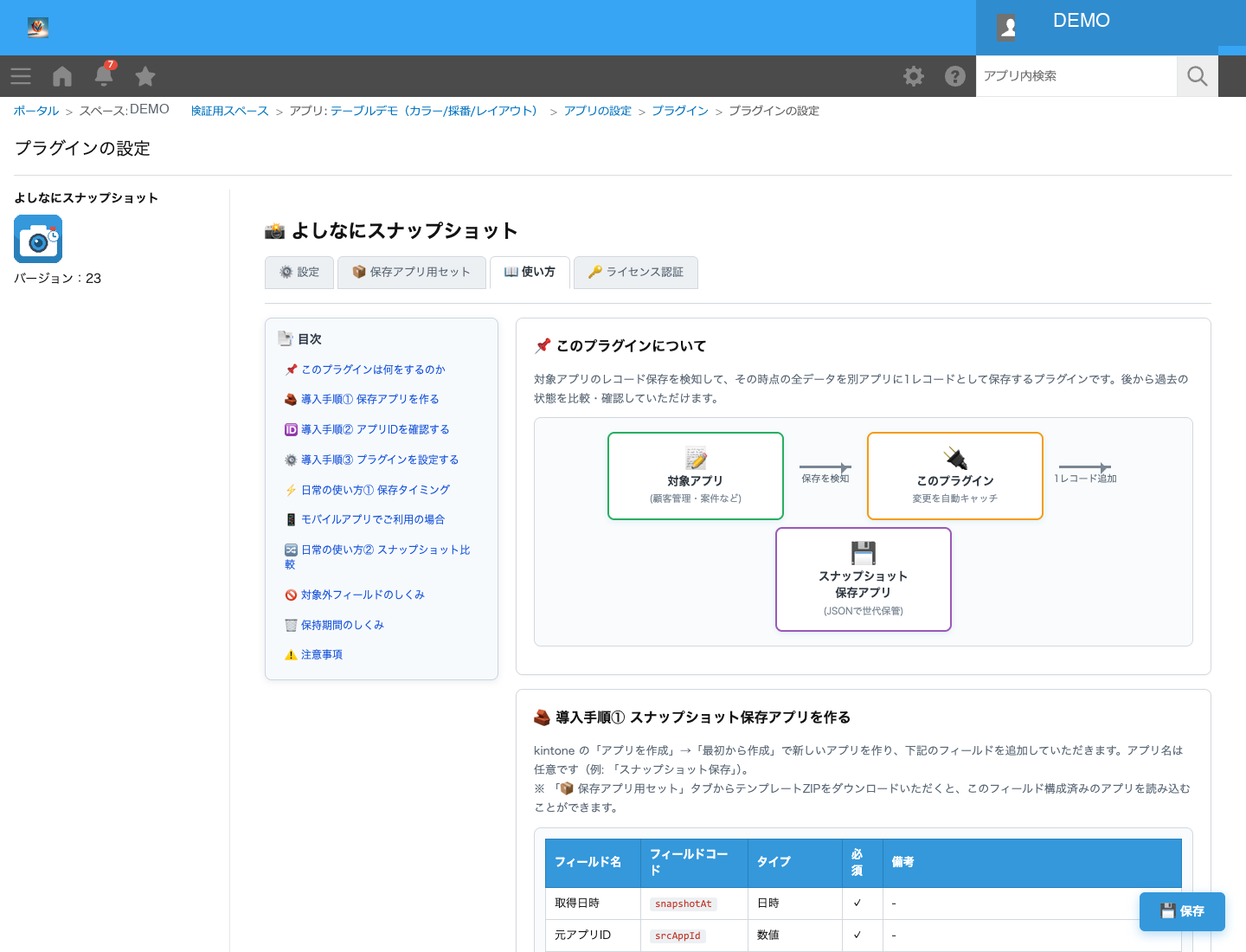Follow the プラグイン breadcrumb link
The image size is (1246, 952).
(x=680, y=111)
